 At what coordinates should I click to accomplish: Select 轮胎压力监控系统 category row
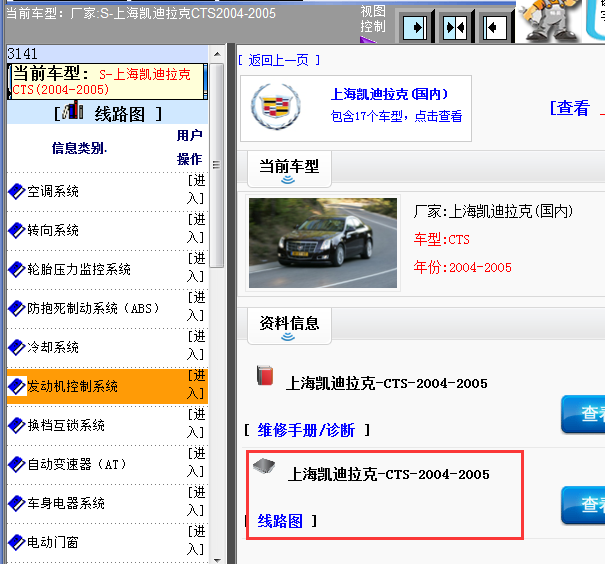108,270
